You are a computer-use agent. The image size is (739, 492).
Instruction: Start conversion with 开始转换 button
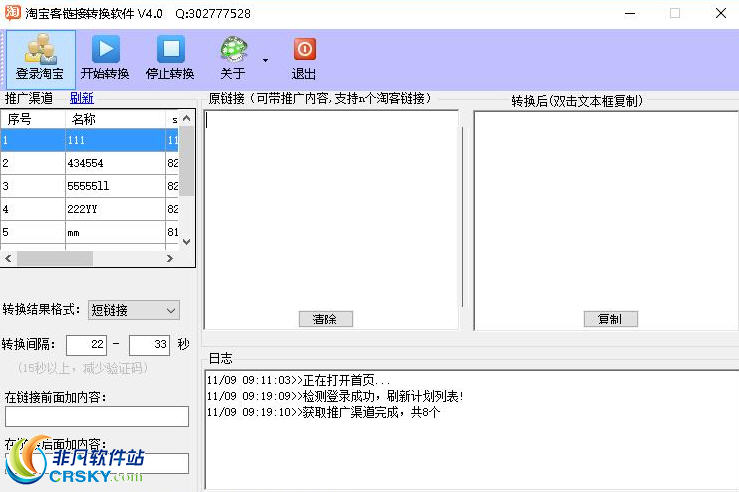tap(105, 59)
